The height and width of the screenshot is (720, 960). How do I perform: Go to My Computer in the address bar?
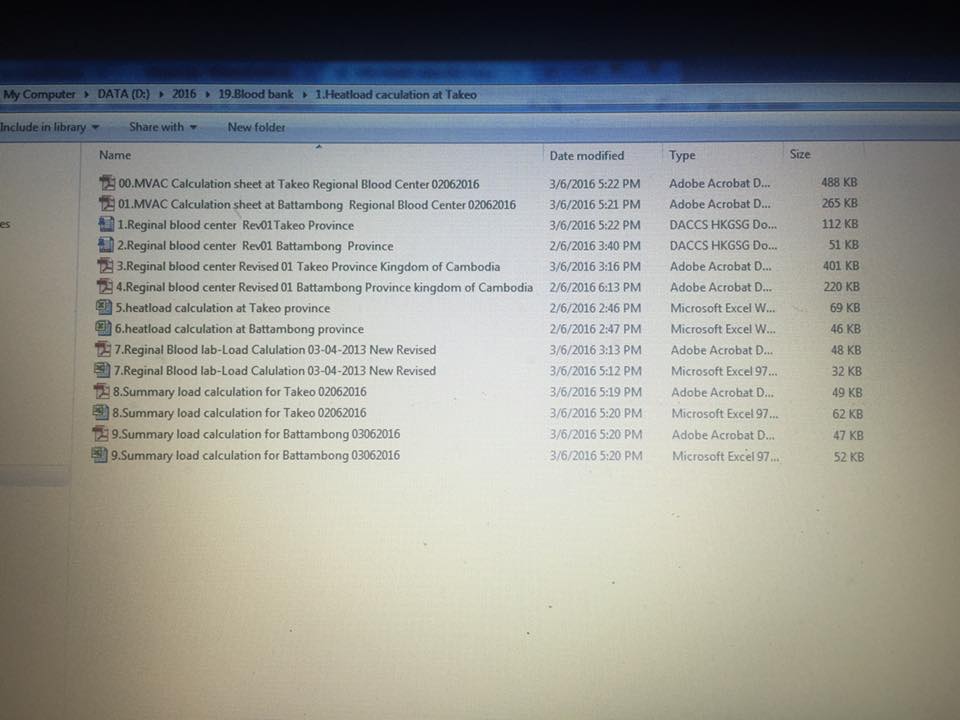pyautogui.click(x=39, y=94)
